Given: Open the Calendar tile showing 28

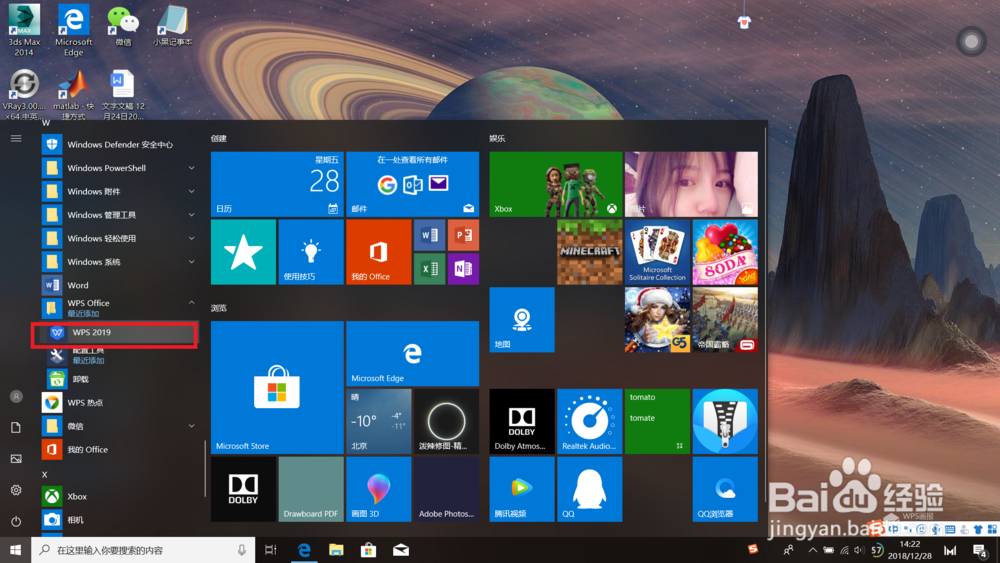Looking at the screenshot, I should [x=277, y=184].
